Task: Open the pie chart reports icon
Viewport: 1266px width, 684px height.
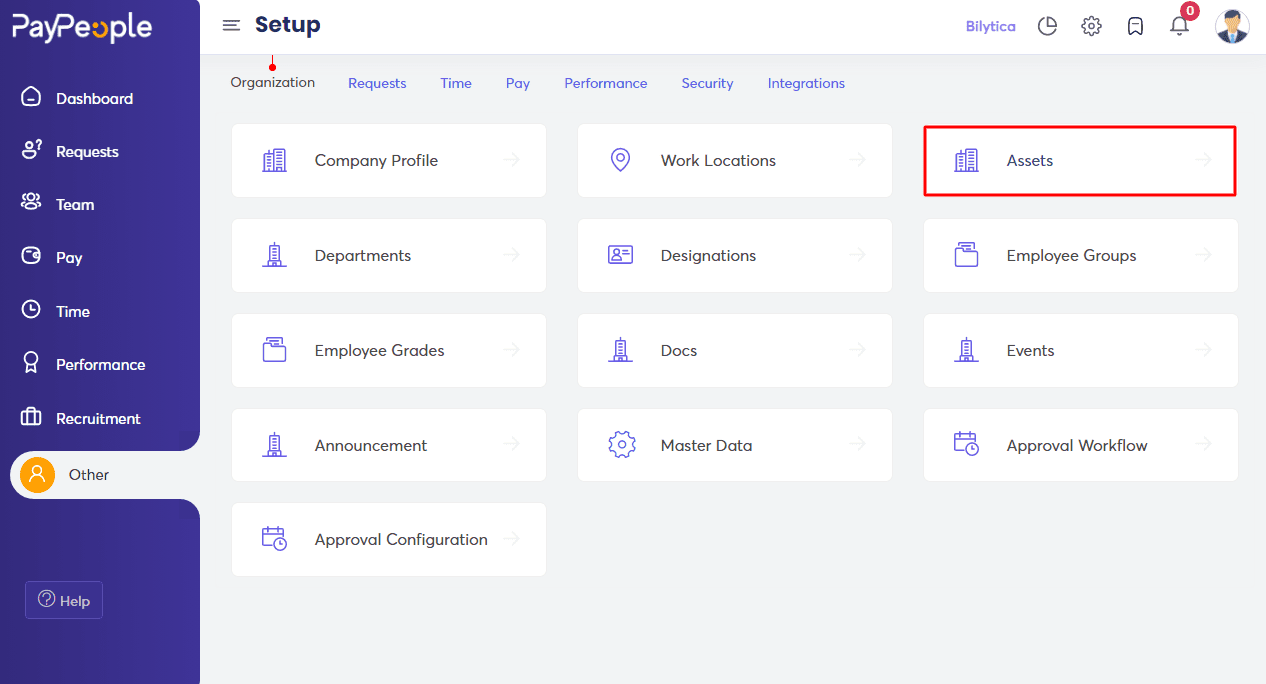Action: 1047,26
